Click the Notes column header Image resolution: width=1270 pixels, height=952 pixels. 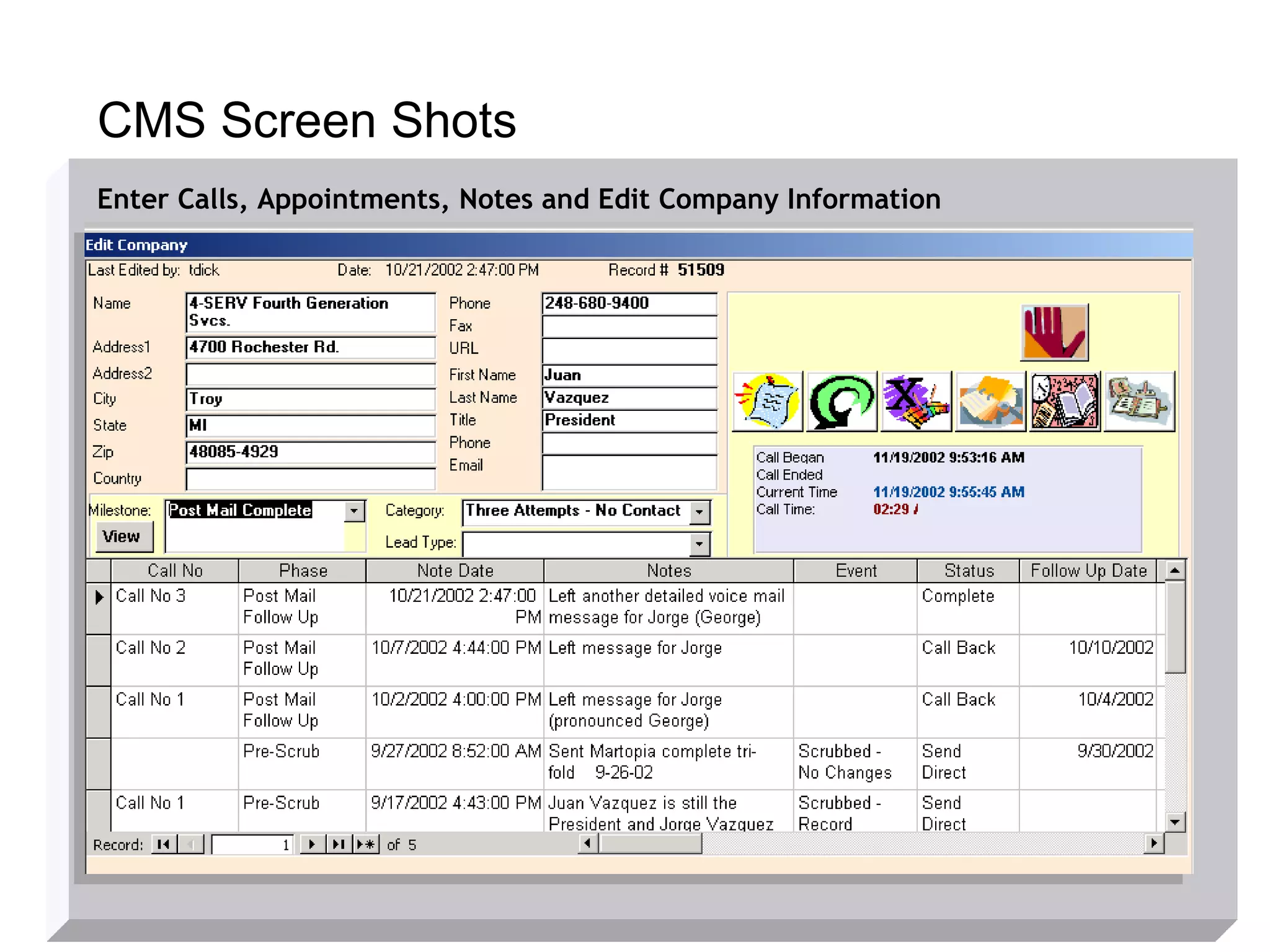pos(669,571)
